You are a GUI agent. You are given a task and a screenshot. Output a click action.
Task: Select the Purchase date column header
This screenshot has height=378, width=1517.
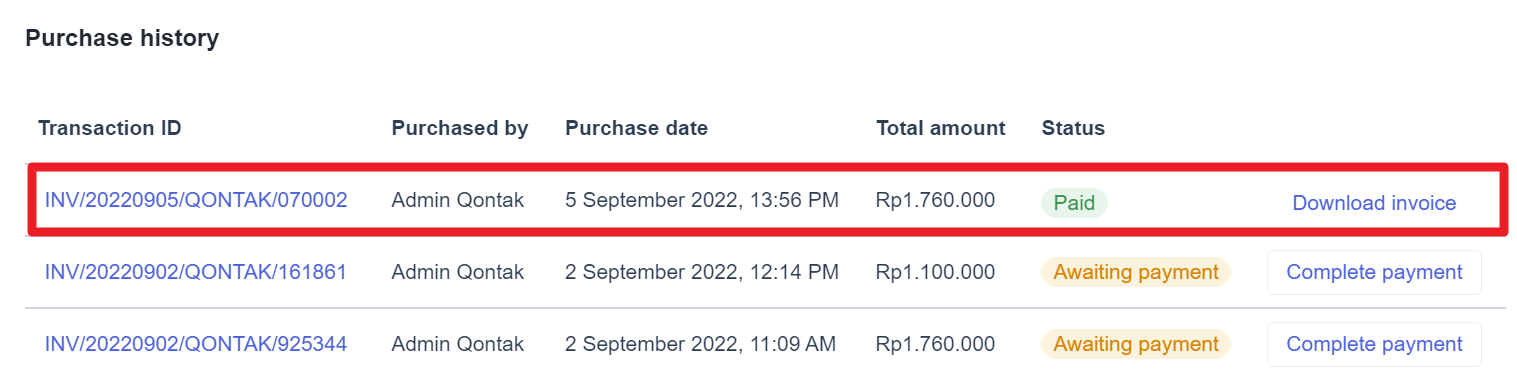point(636,128)
